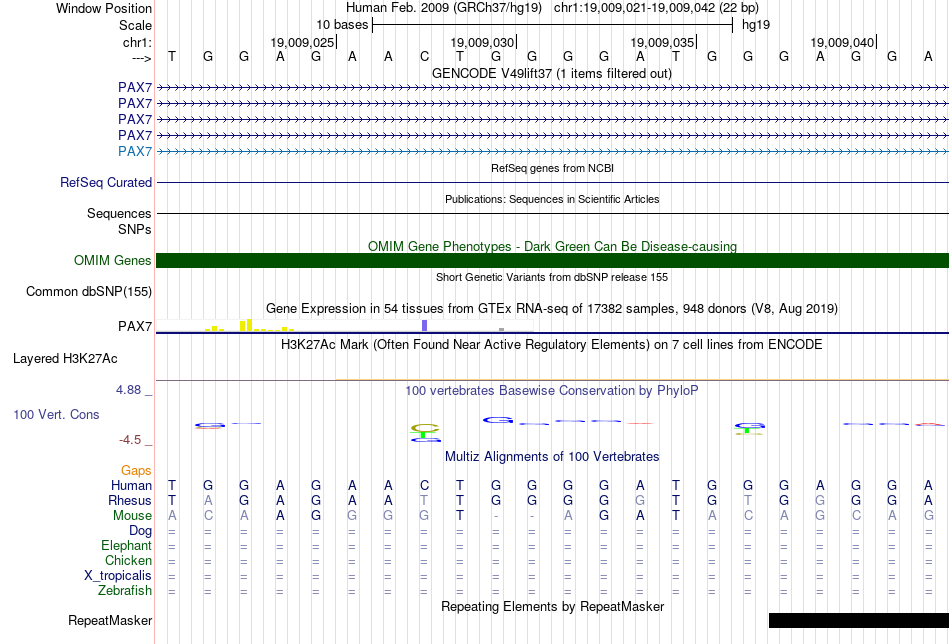Click the 19,009,040 ruler position marker
Screen dimensions: 950x644
843,42
